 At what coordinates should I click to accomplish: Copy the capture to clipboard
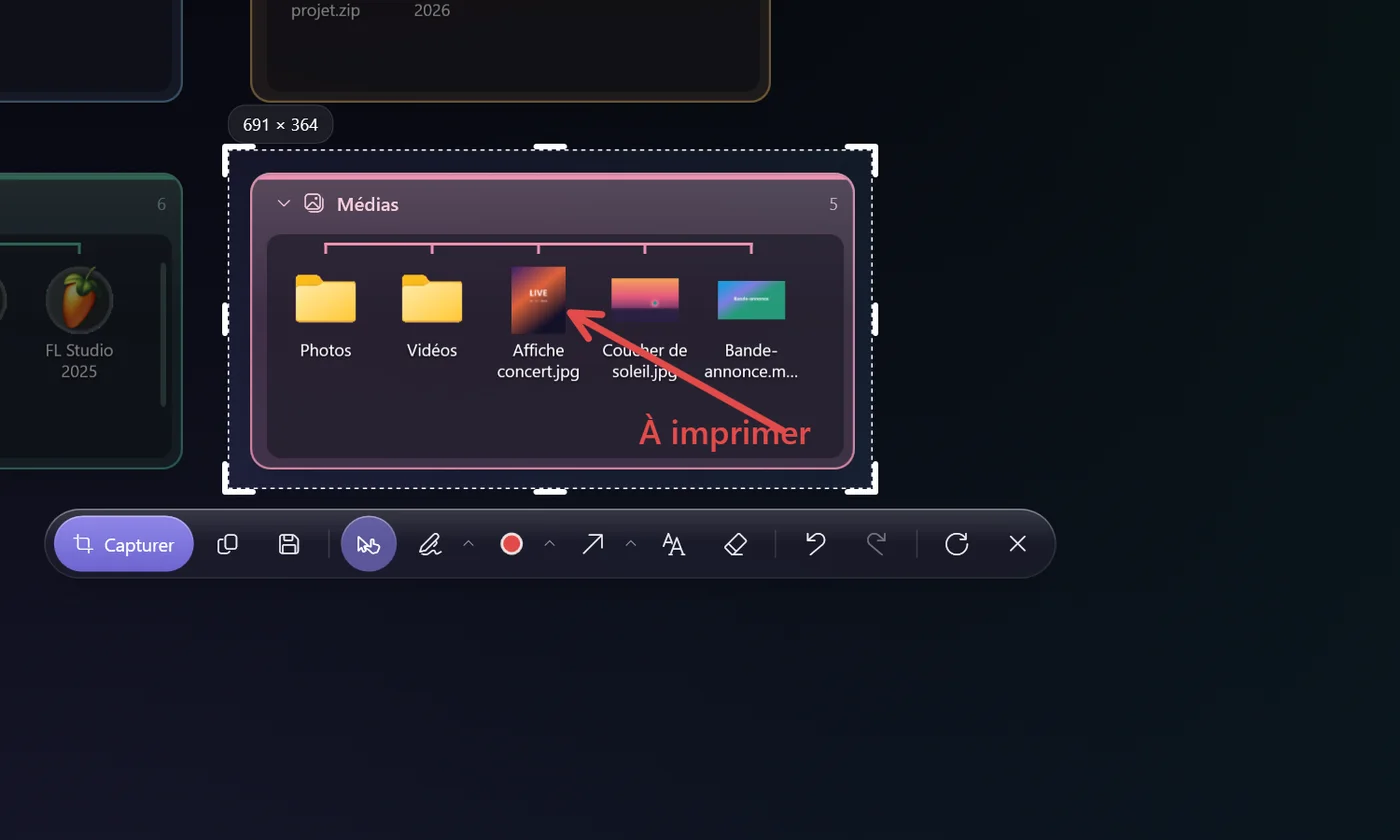tap(227, 544)
